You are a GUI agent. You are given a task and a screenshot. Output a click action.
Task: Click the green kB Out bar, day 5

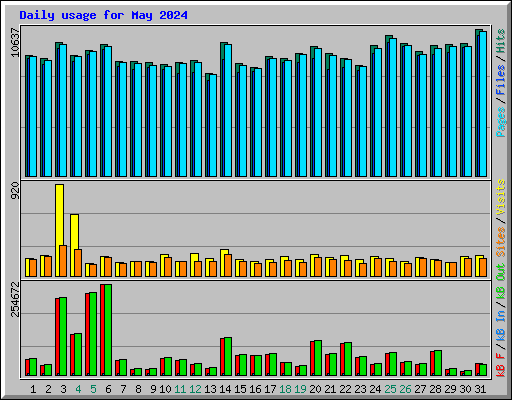[x=93, y=334]
